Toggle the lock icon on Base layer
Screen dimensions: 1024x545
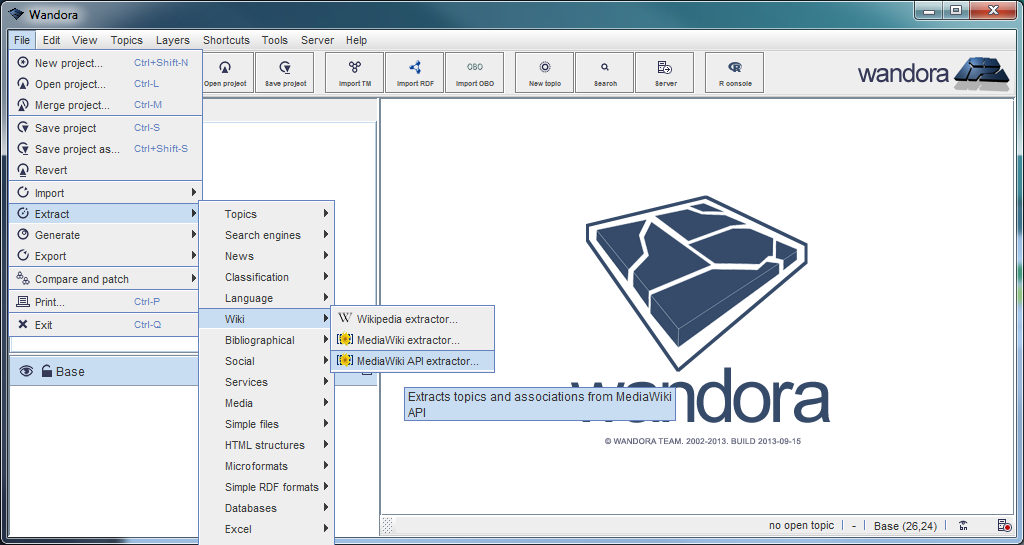(x=46, y=371)
